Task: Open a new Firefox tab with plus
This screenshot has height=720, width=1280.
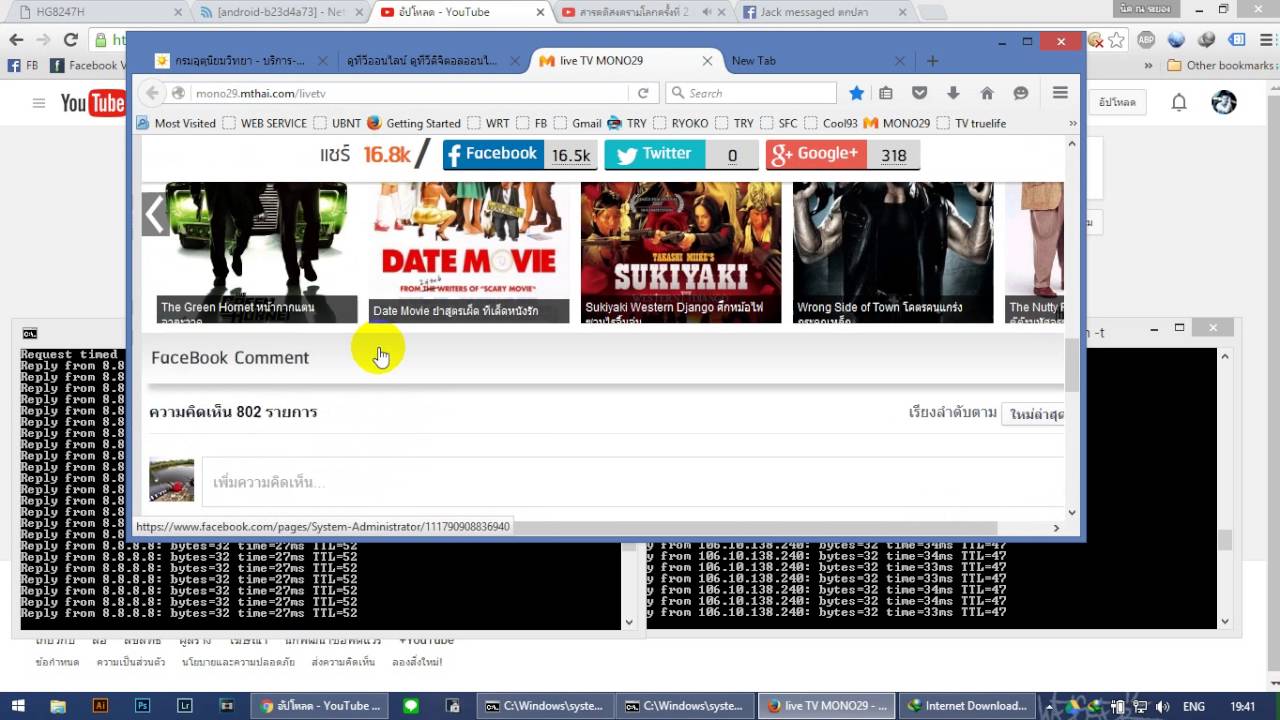Action: point(932,61)
